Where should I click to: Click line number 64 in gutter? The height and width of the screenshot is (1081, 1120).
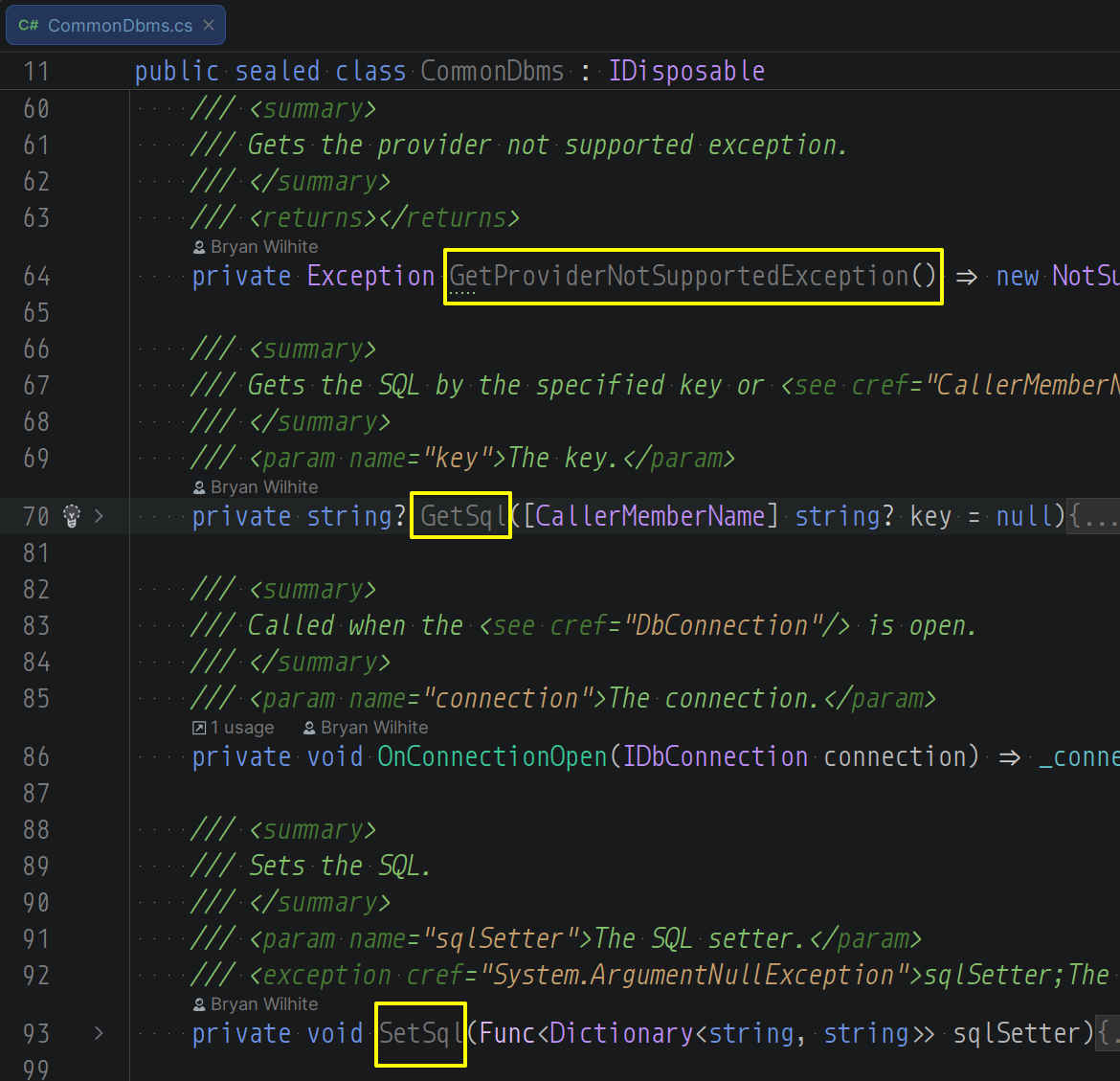pyautogui.click(x=36, y=276)
